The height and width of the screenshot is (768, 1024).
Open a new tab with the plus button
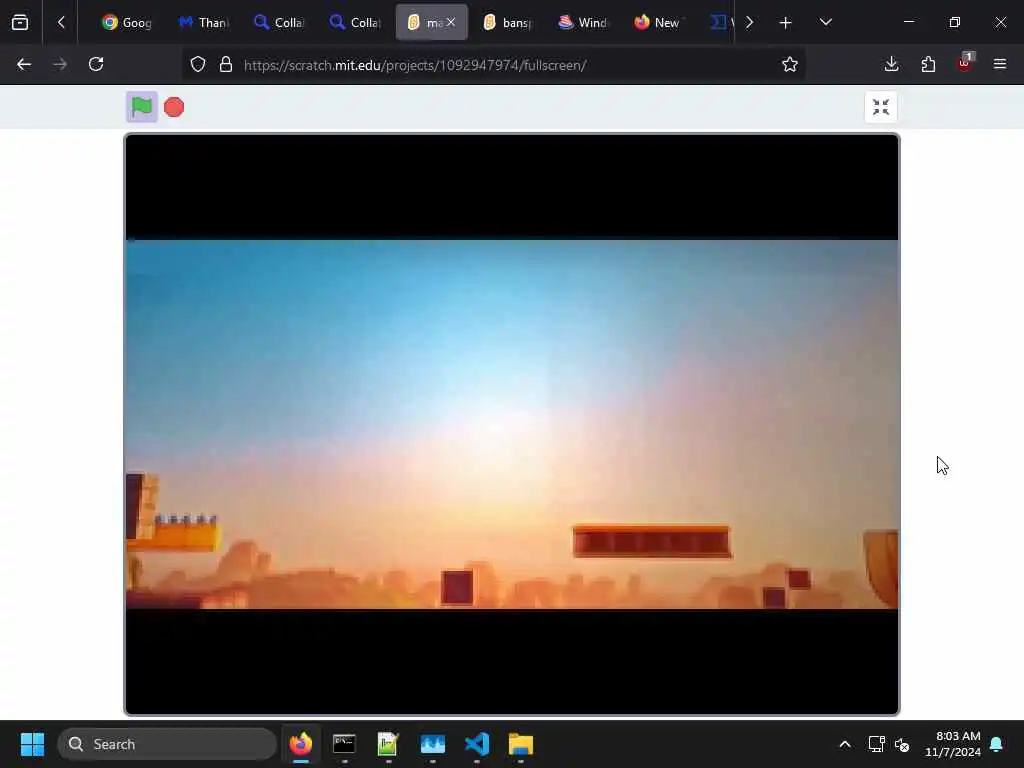tap(785, 23)
